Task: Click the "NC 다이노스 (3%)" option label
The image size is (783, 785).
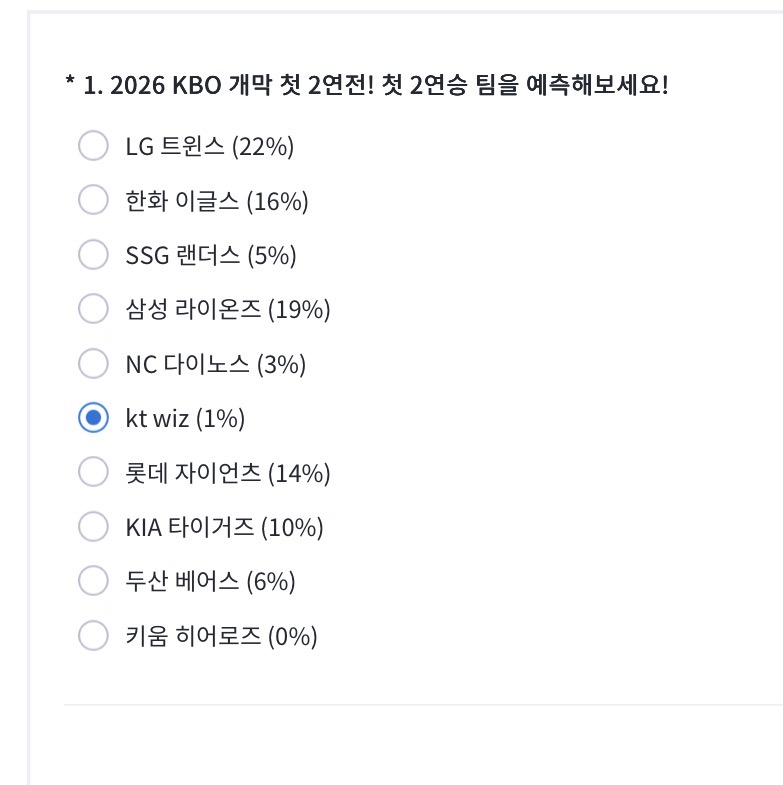Action: [215, 364]
